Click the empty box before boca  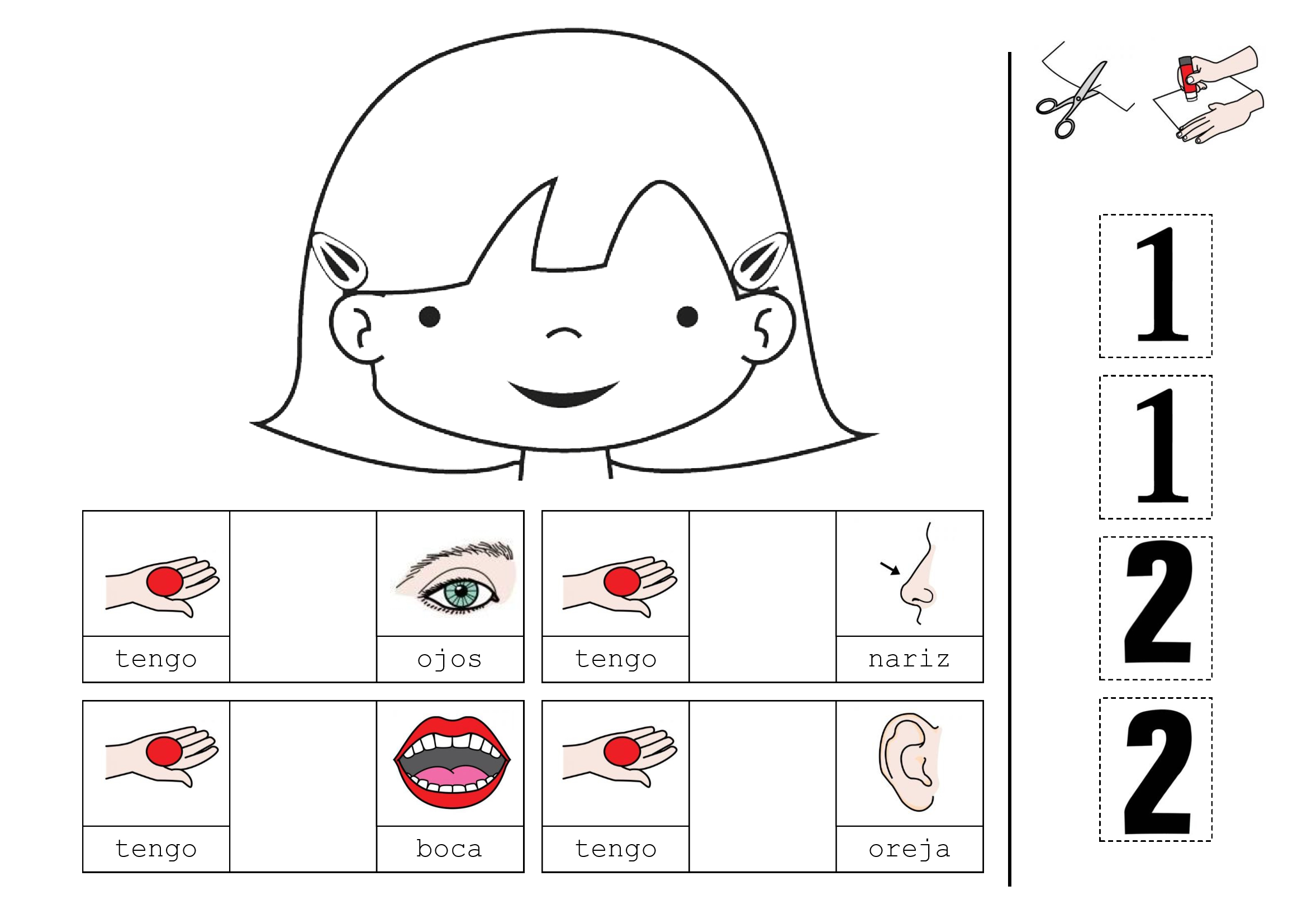tap(303, 787)
